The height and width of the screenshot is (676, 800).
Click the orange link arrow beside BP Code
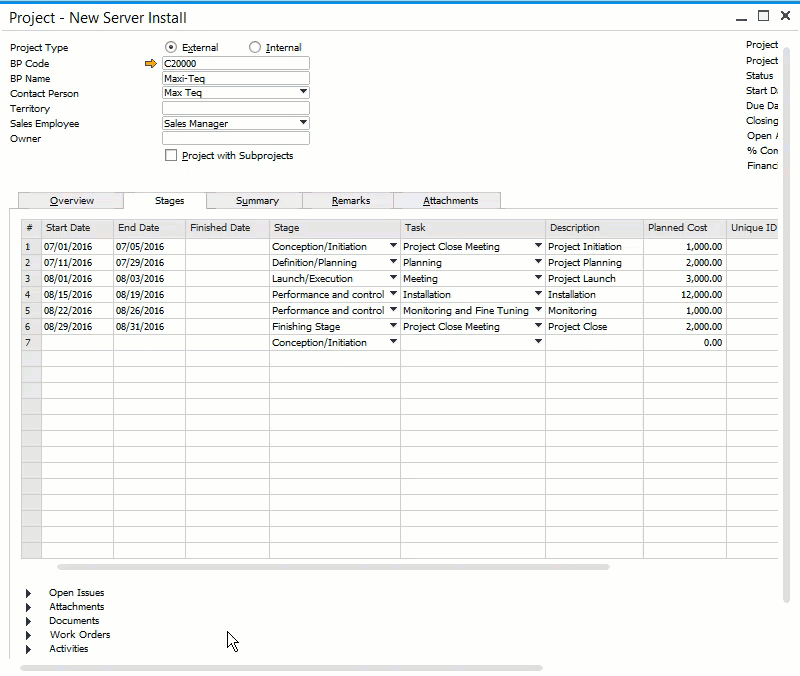pyautogui.click(x=149, y=63)
